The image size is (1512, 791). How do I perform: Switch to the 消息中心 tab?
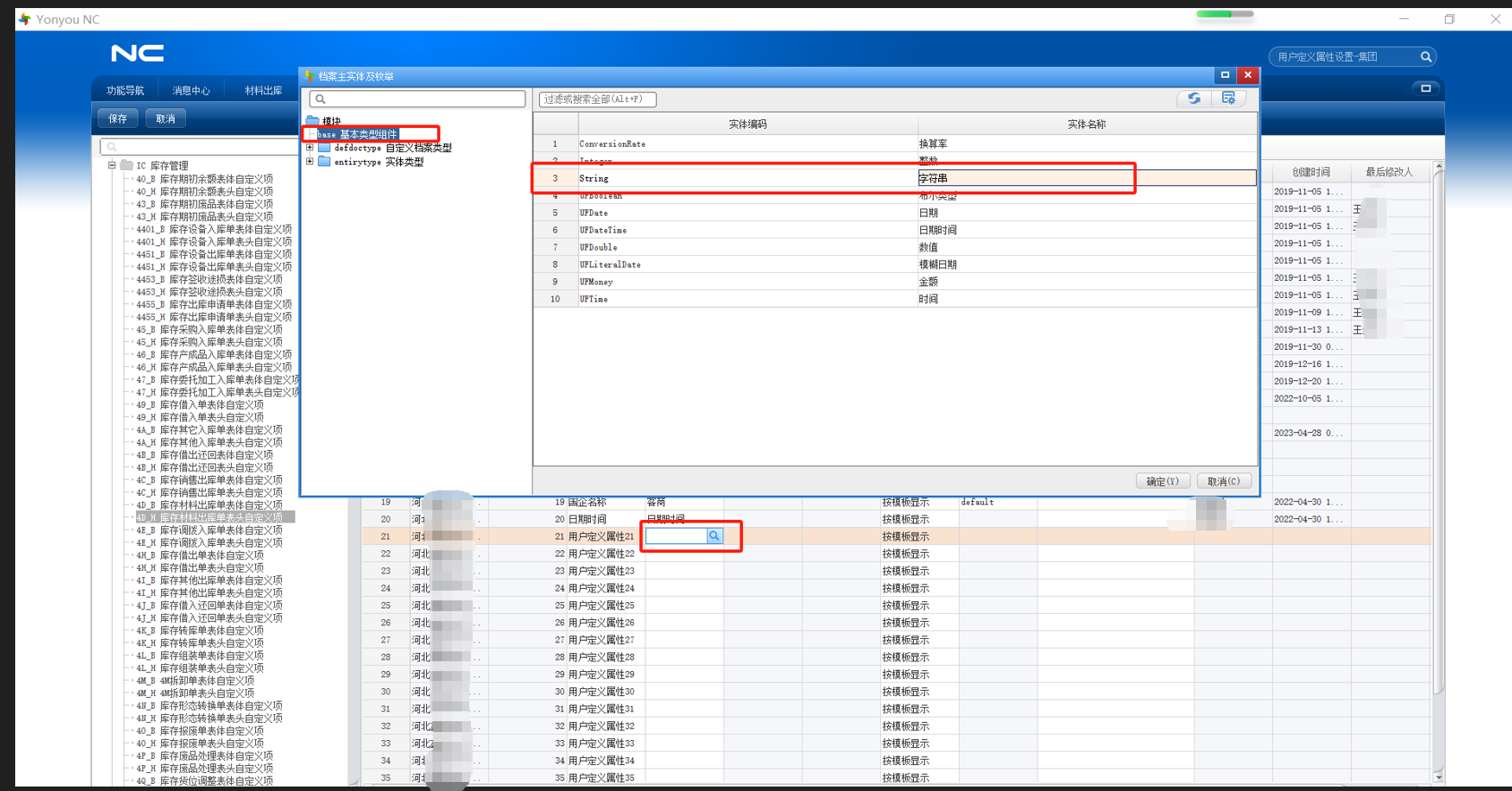pyautogui.click(x=191, y=90)
